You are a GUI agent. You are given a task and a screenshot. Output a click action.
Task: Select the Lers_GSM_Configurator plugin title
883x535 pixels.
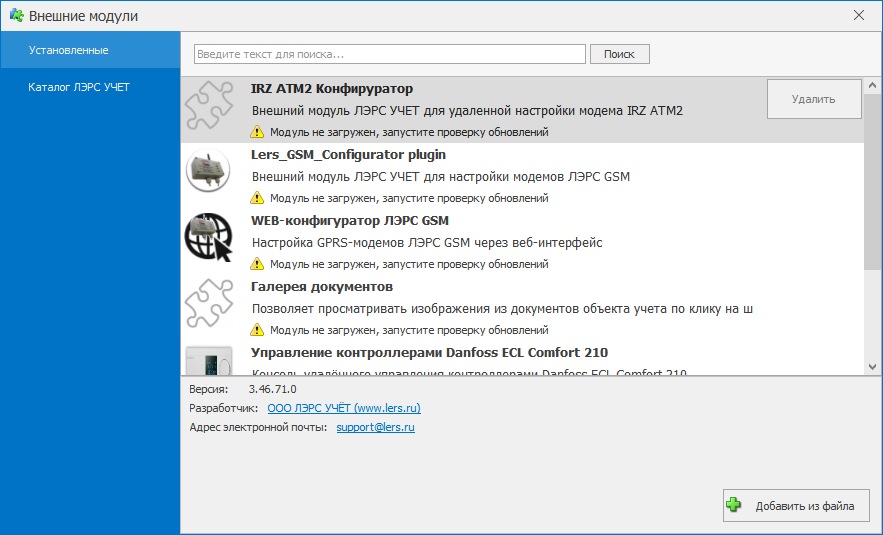pyautogui.click(x=348, y=154)
